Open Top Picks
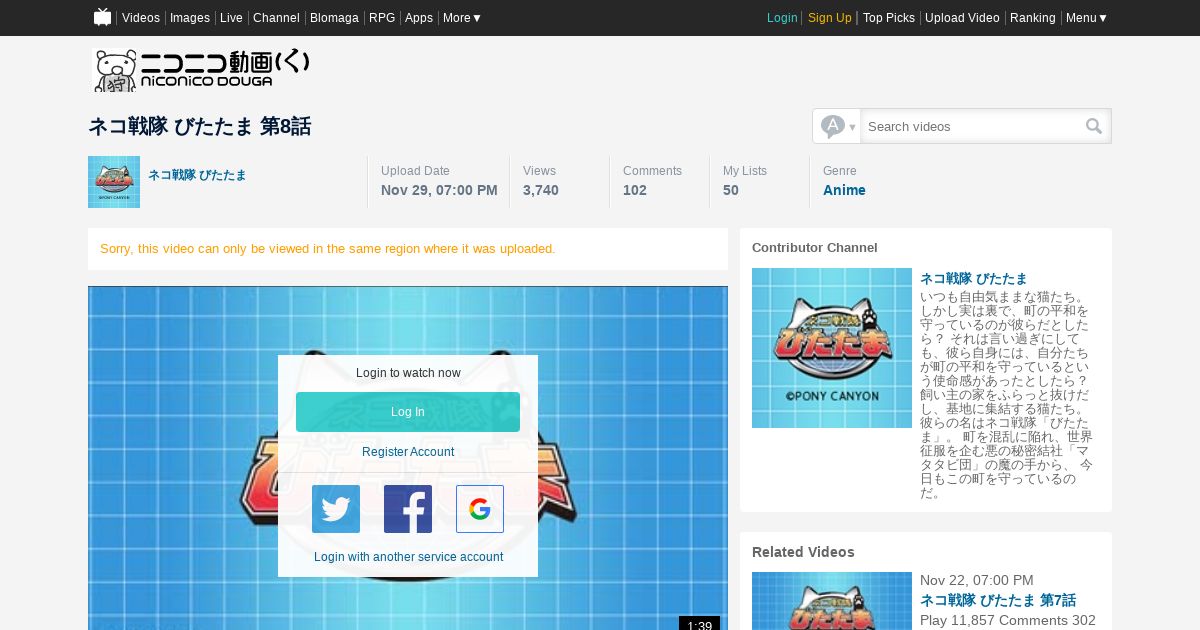This screenshot has height=630, width=1200. tap(889, 18)
